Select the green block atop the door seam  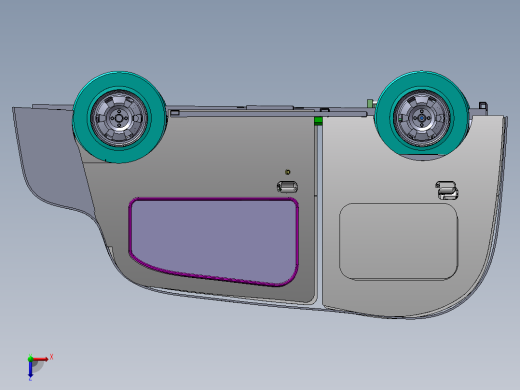tap(318, 121)
